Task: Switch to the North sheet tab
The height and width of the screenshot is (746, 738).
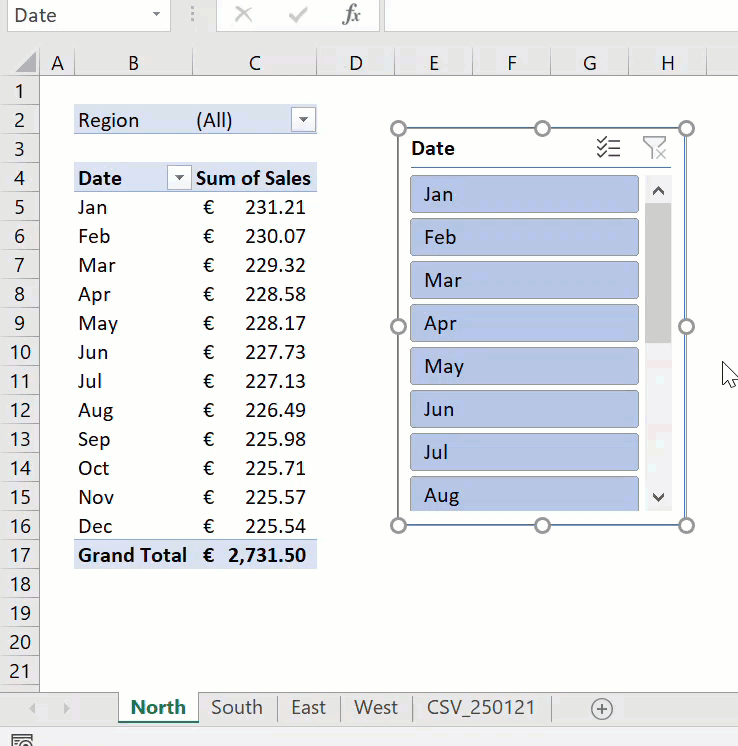Action: pyautogui.click(x=158, y=707)
